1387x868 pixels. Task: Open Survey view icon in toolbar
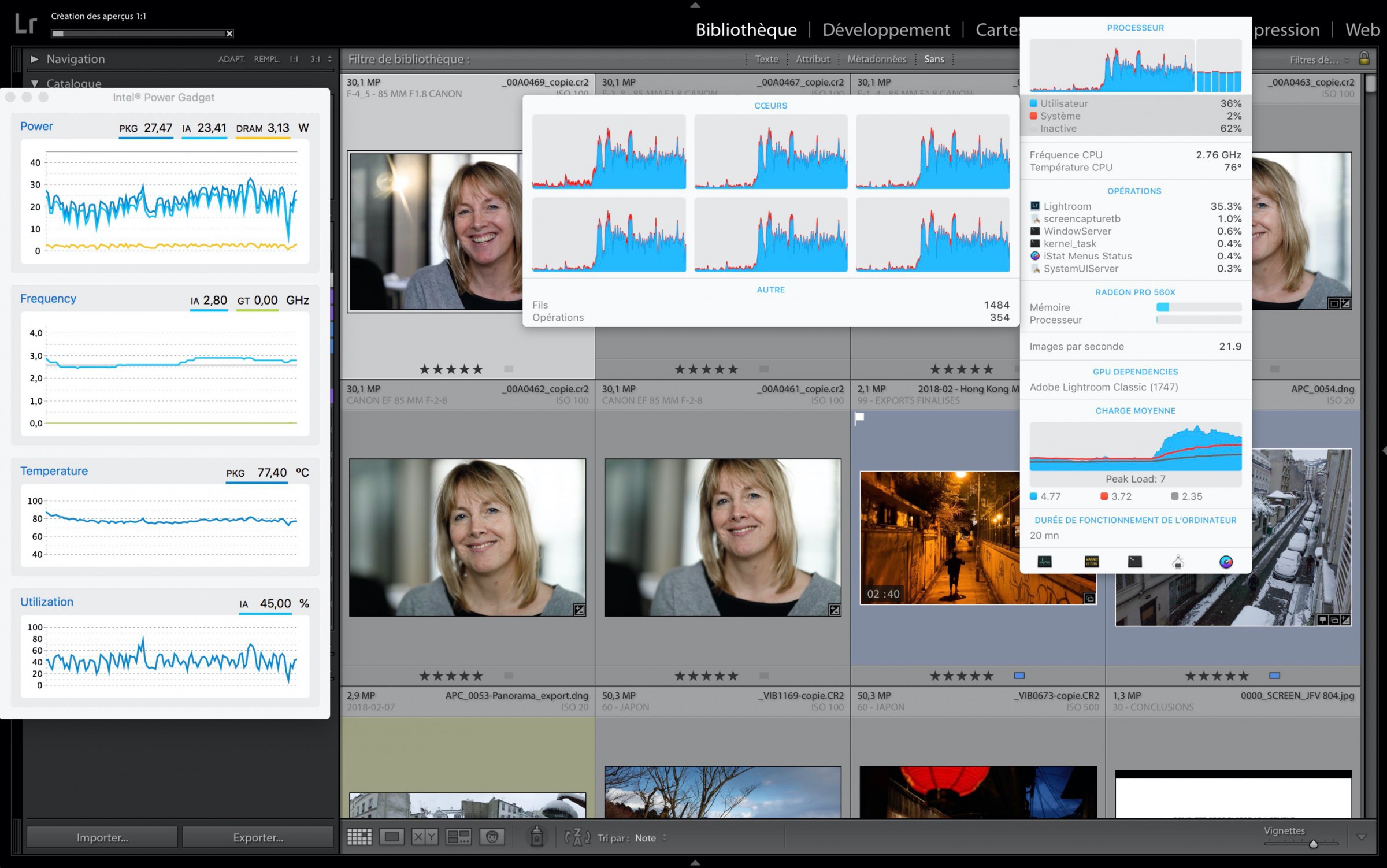pos(459,837)
